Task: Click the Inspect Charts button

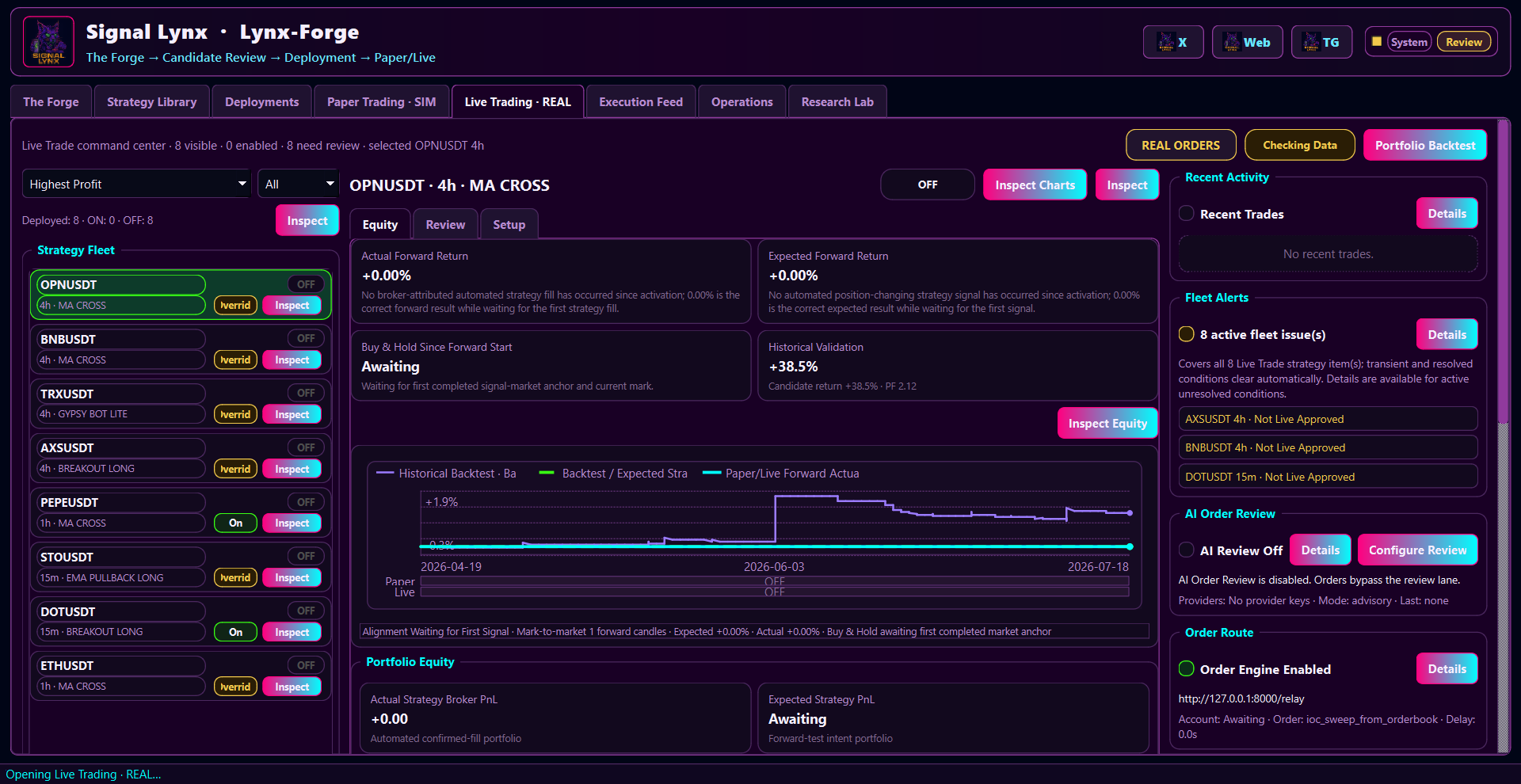Action: 1035,185
